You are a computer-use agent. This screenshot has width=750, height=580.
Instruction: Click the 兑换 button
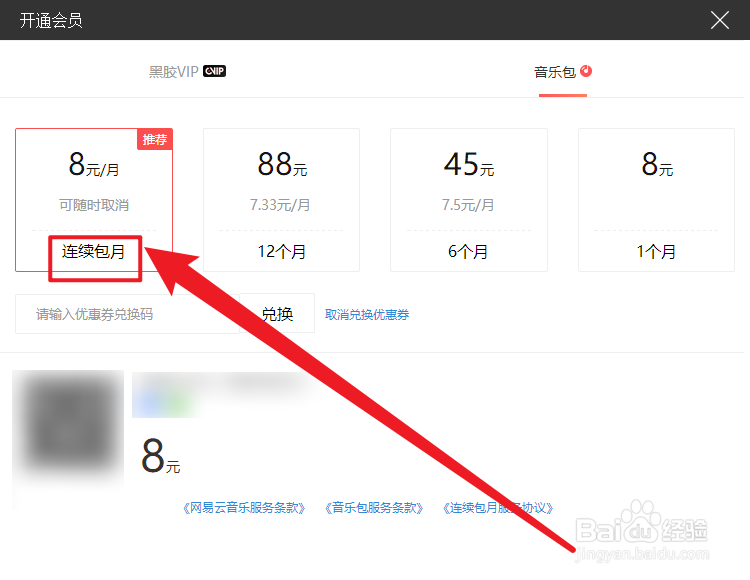(277, 314)
